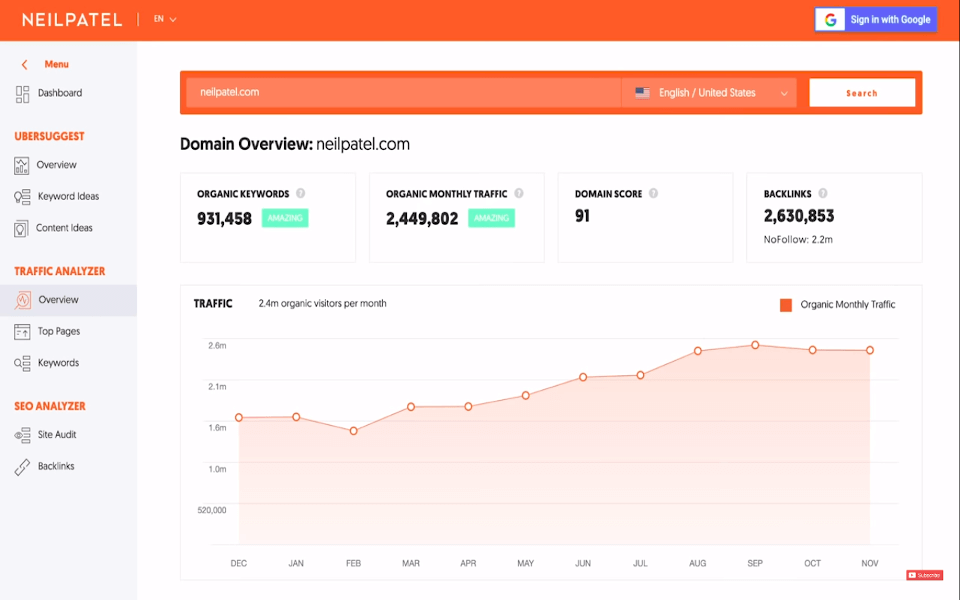This screenshot has height=600, width=960.
Task: Click the back arrow beside Menu
Action: point(24,64)
